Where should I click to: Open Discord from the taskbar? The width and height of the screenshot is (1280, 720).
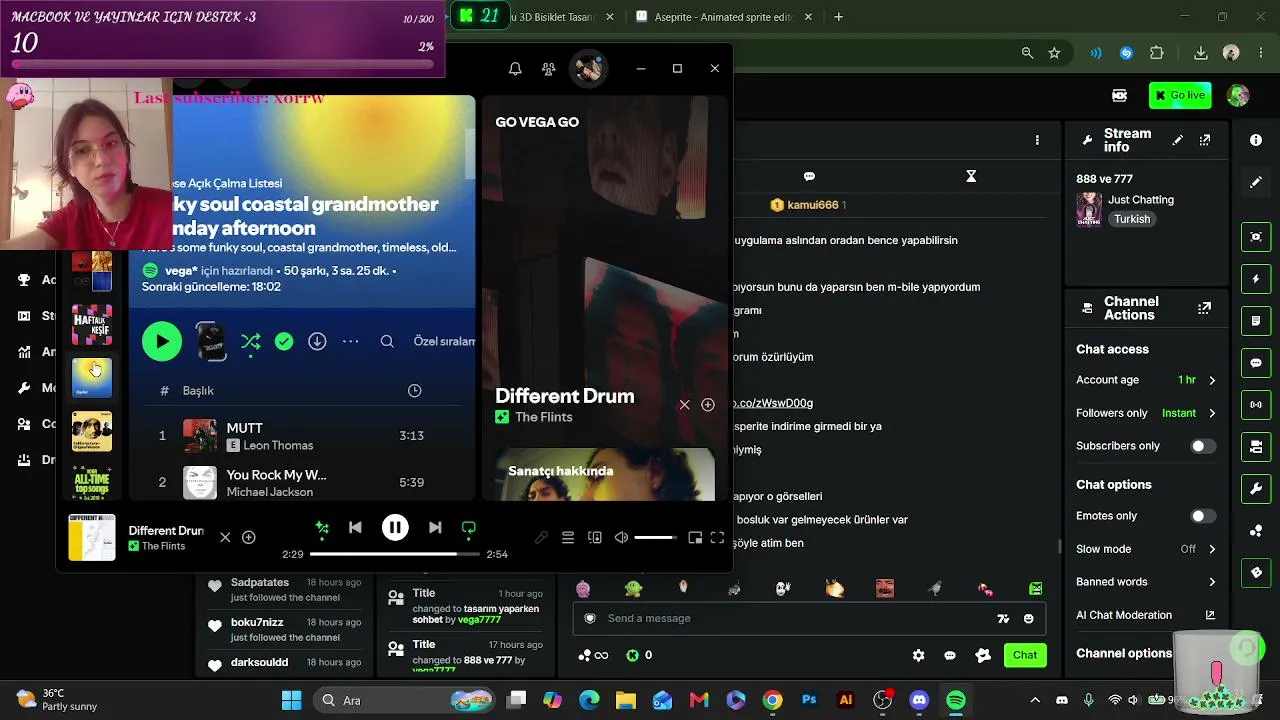919,700
